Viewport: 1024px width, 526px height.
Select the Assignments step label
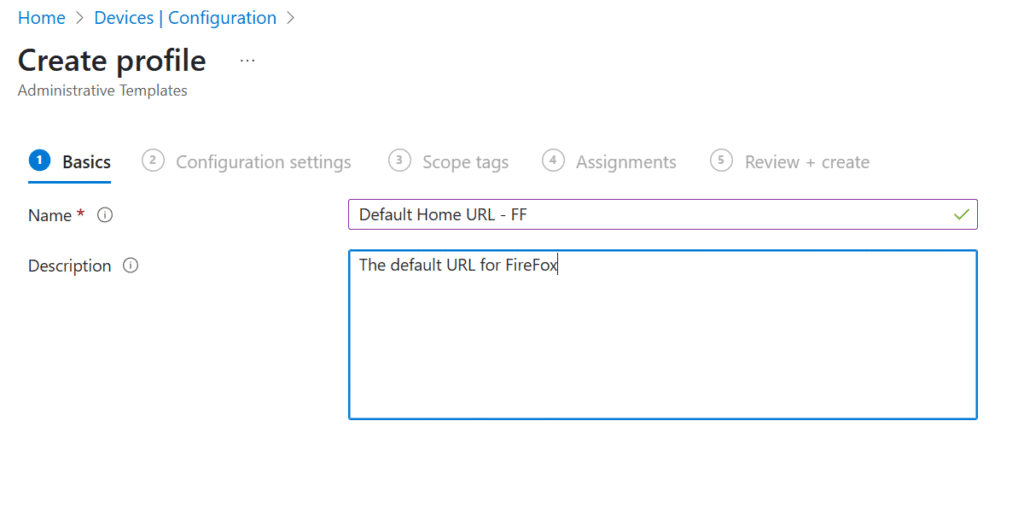tap(626, 162)
